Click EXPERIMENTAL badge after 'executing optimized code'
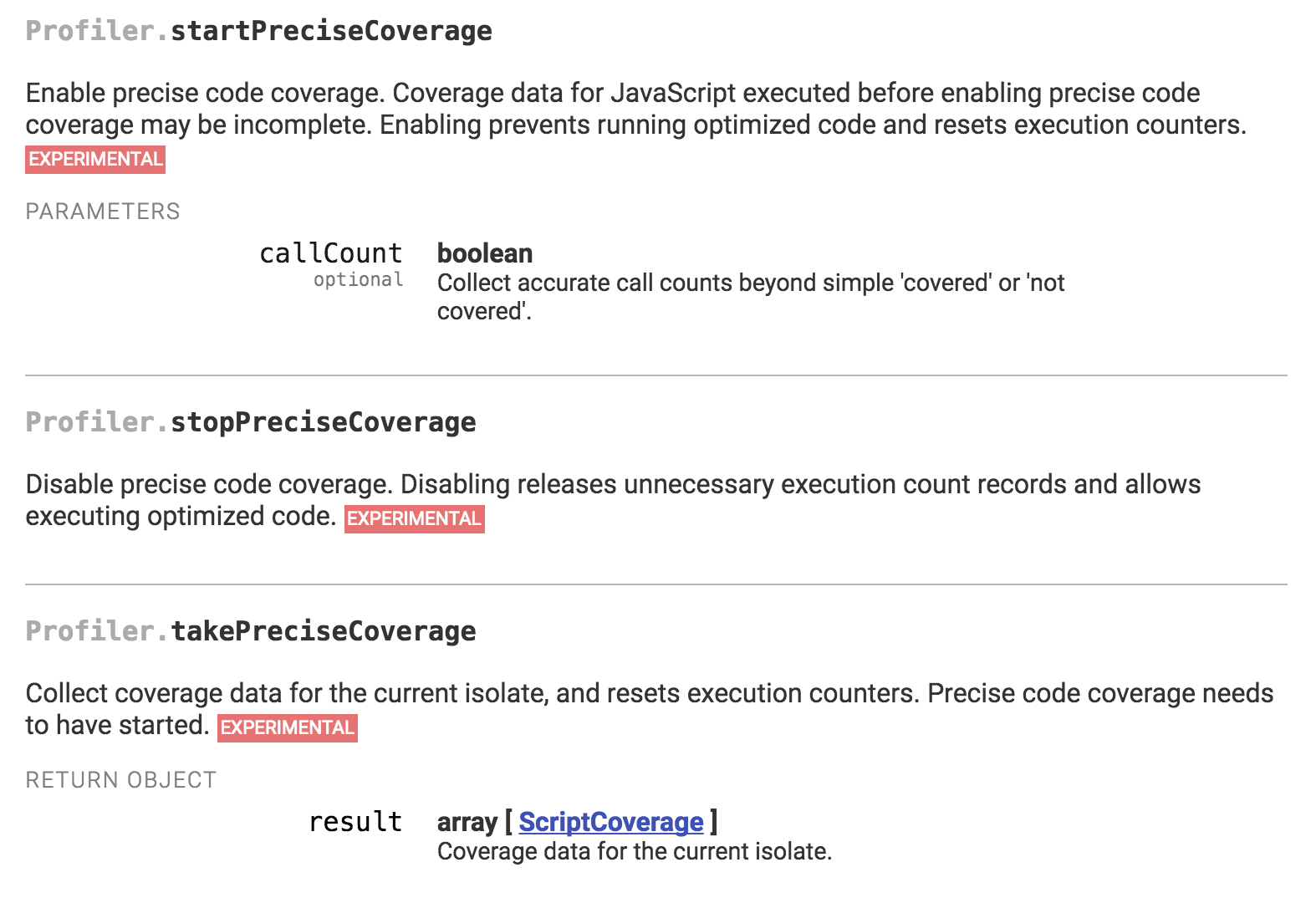1316x898 pixels. pos(415,518)
